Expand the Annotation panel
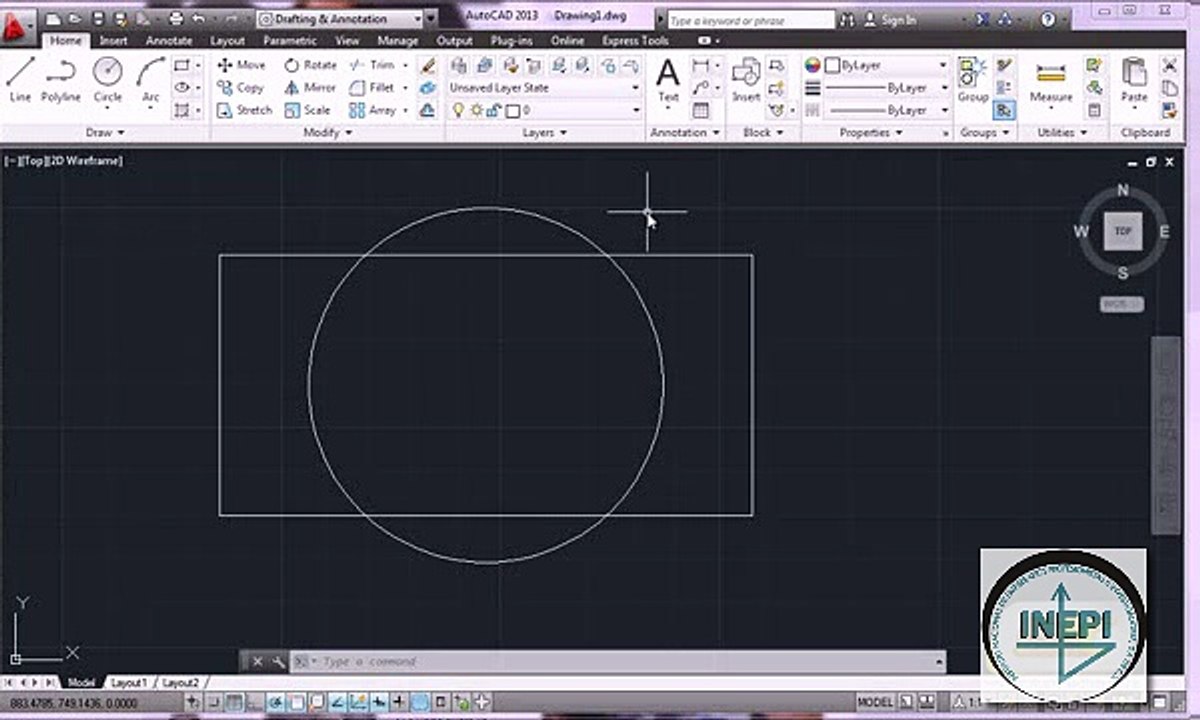 pos(686,132)
